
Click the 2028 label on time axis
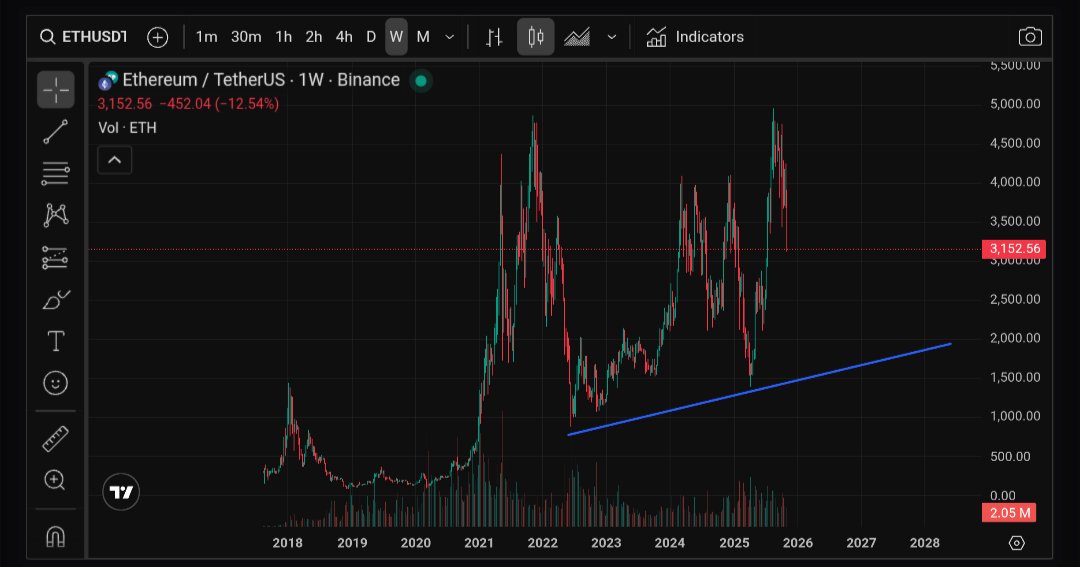coord(924,543)
